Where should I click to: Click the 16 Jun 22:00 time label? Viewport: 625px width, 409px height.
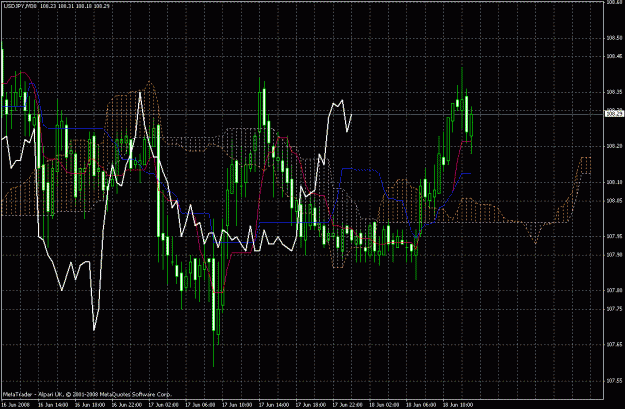click(126, 405)
